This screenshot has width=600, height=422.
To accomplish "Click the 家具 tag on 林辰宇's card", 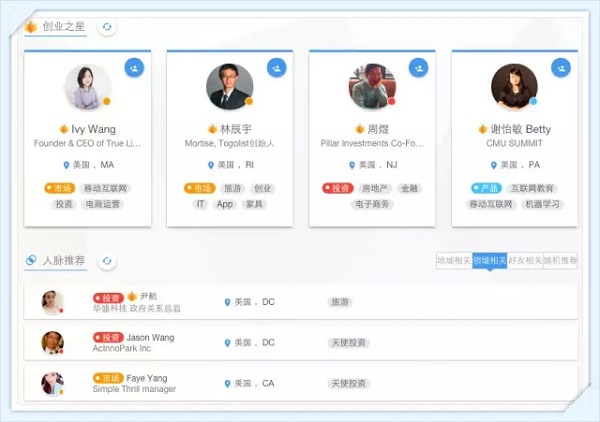I will click(x=254, y=204).
